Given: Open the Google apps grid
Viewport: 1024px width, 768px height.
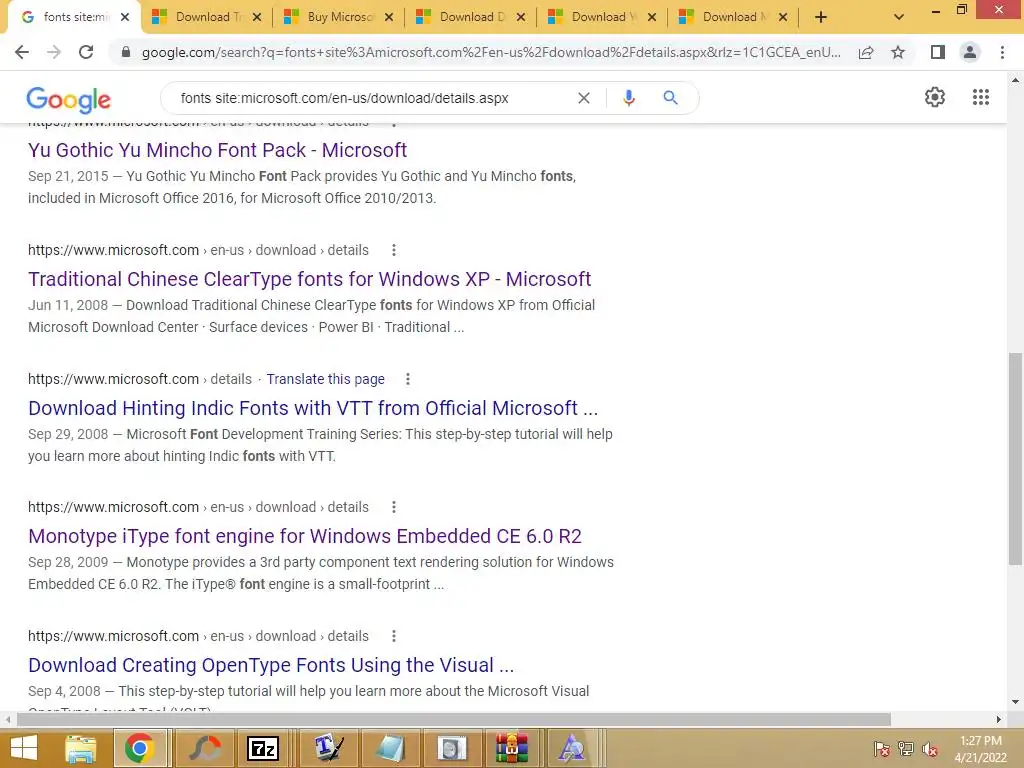Looking at the screenshot, I should click(980, 97).
